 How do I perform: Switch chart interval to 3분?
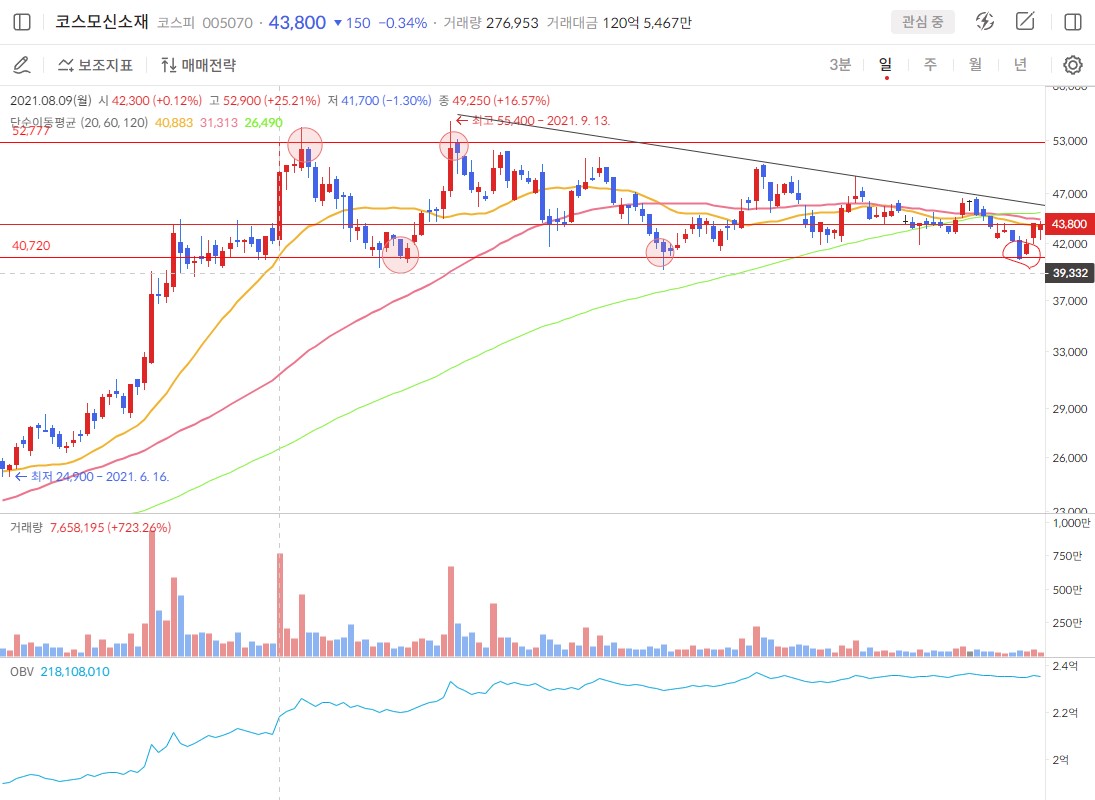[840, 65]
